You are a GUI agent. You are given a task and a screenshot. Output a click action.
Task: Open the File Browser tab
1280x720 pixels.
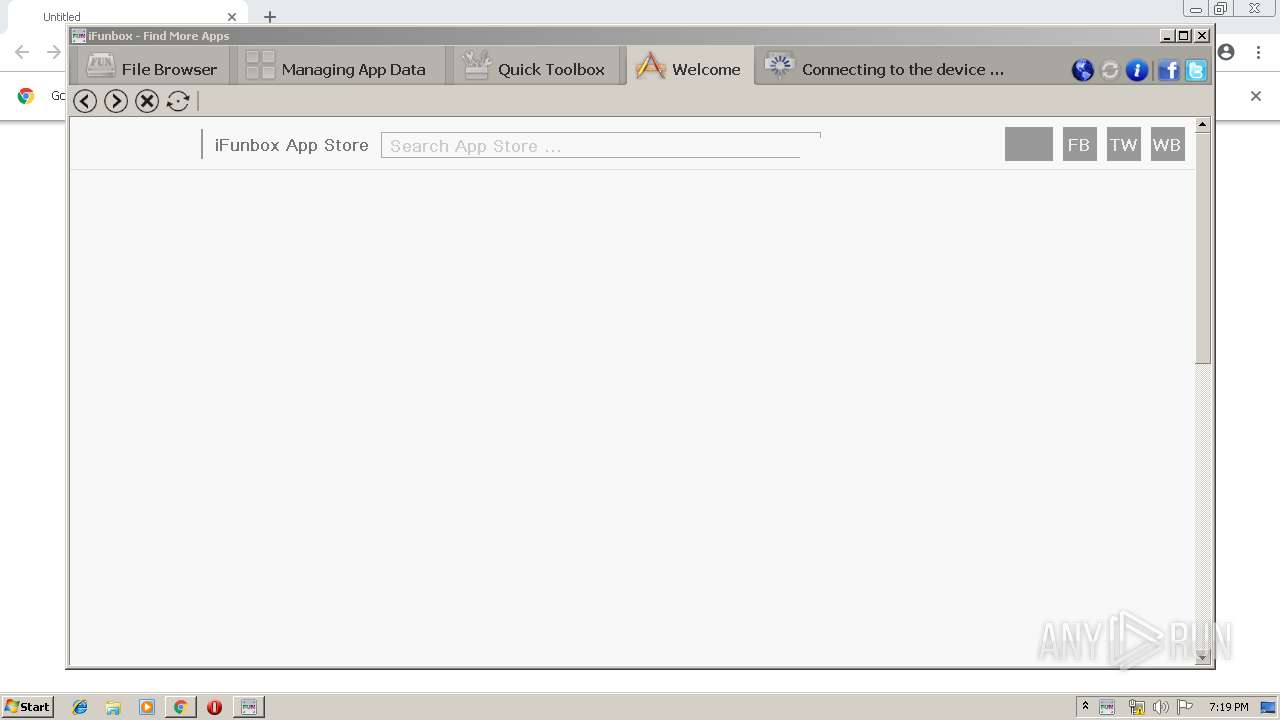pyautogui.click(x=152, y=67)
